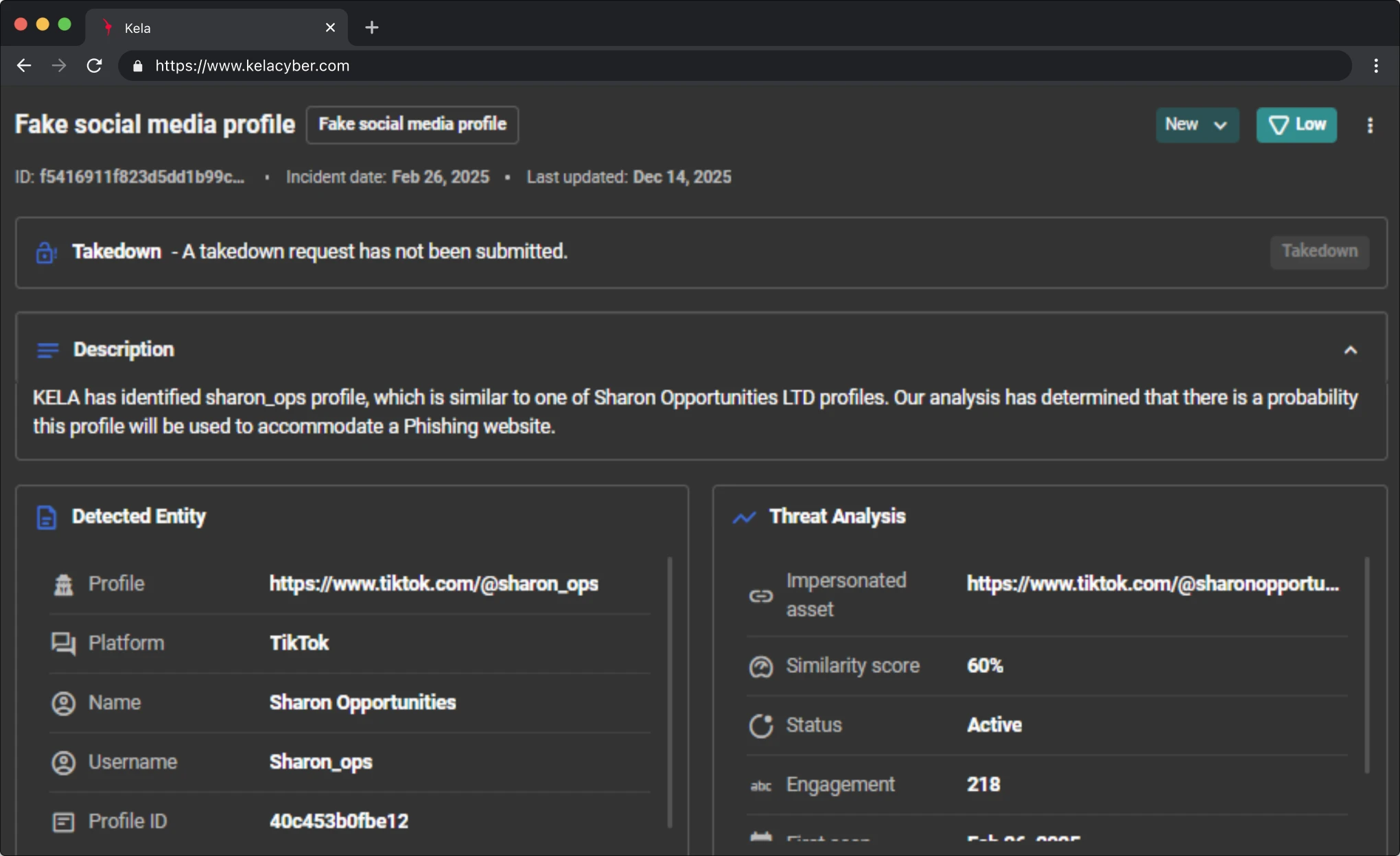The image size is (1400, 856).
Task: Click the Threat Analysis chart icon
Action: click(x=744, y=517)
